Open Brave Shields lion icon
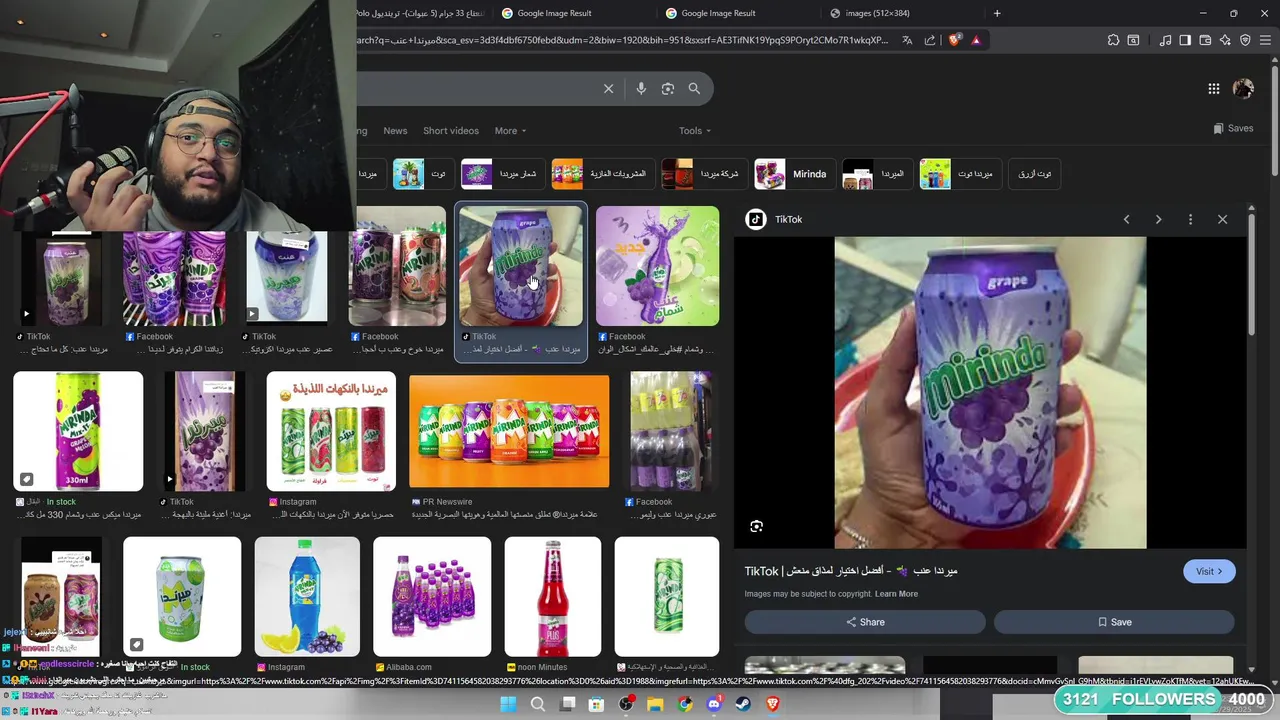 click(954, 40)
